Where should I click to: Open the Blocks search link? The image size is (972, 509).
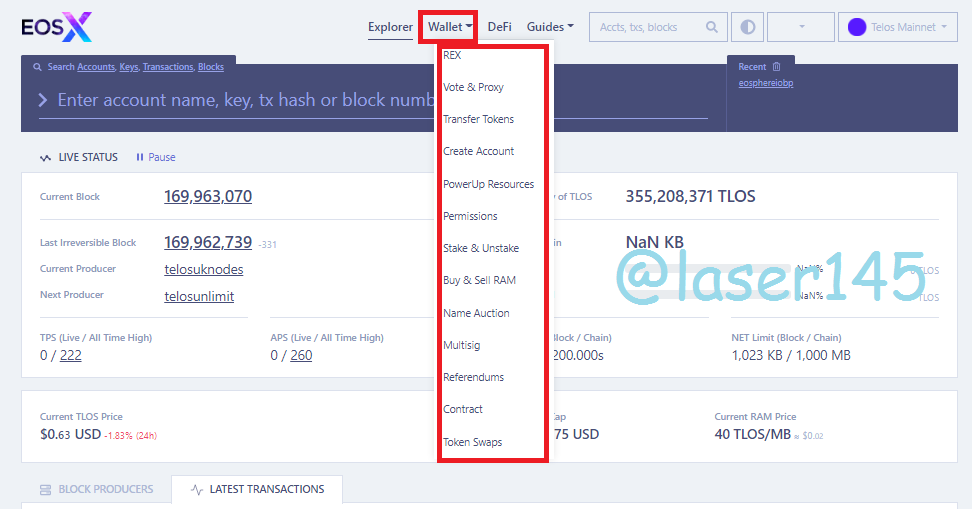pos(211,67)
